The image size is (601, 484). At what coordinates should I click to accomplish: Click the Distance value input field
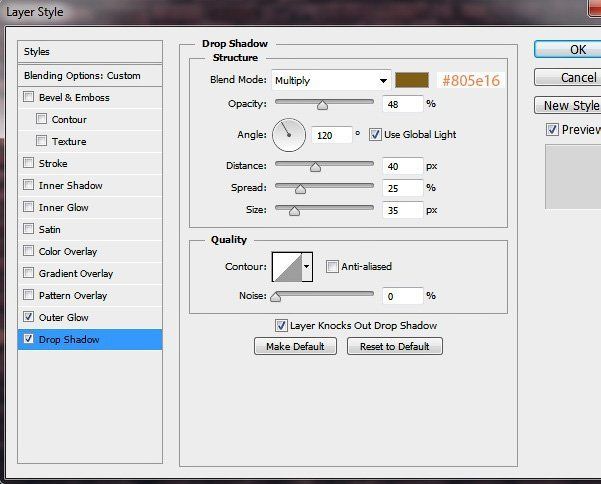pyautogui.click(x=402, y=166)
